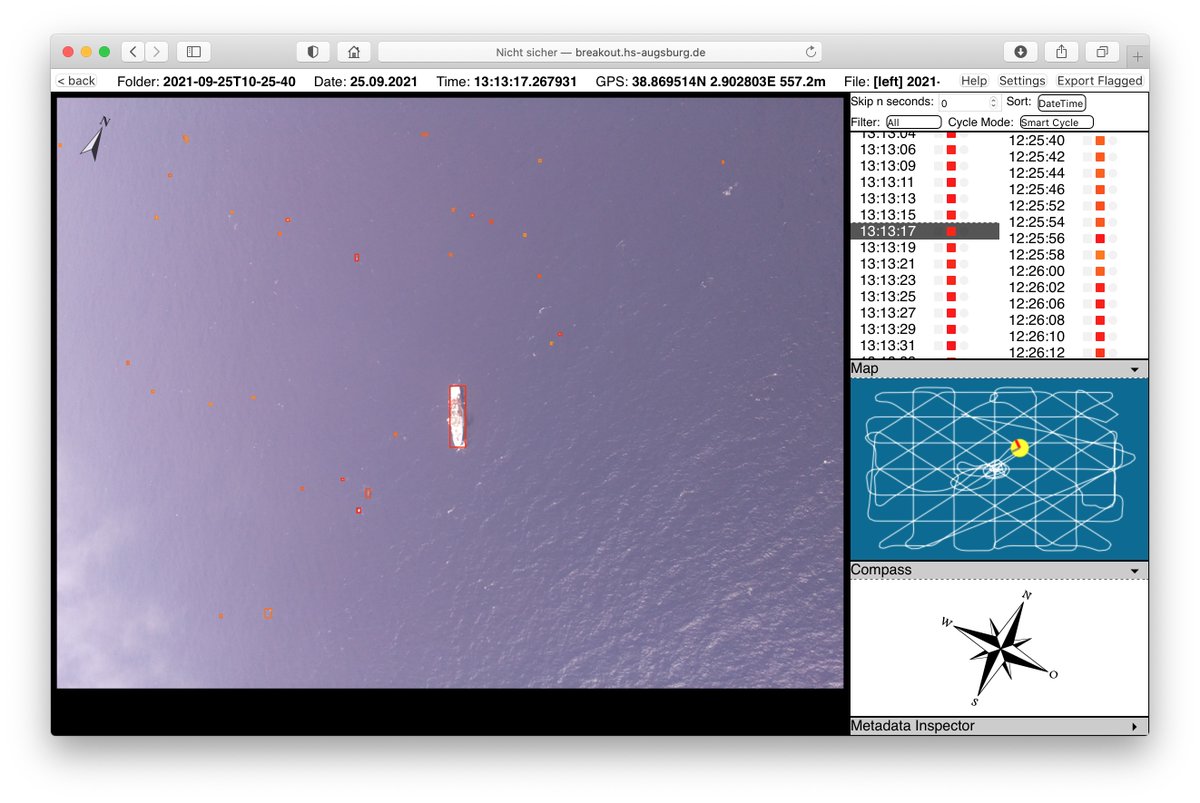Show the Safari sidebar
1200x803 pixels.
pos(194,51)
